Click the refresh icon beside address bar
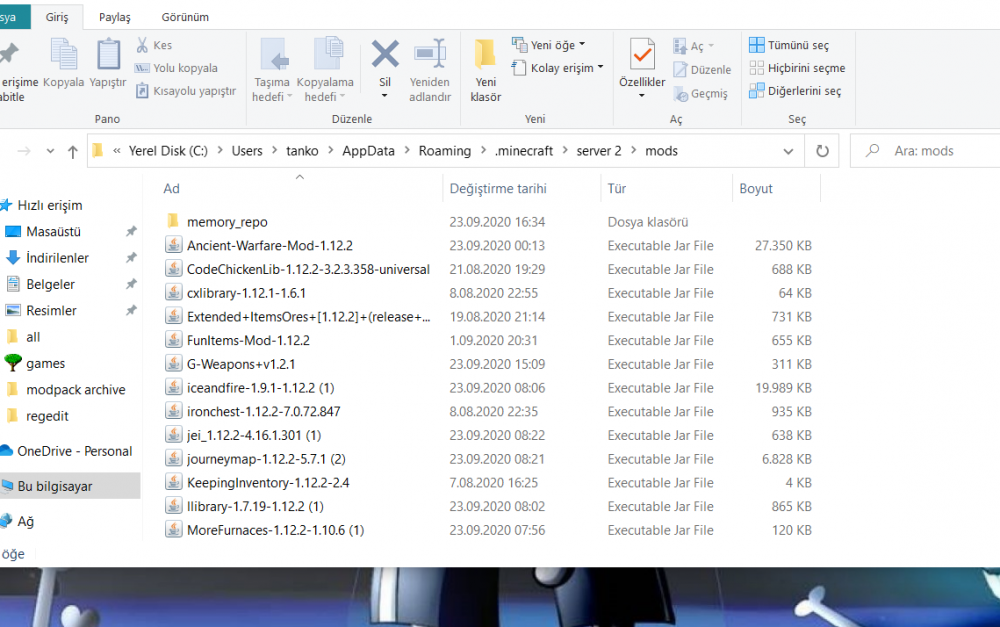The width and height of the screenshot is (1000, 627). pyautogui.click(x=822, y=151)
